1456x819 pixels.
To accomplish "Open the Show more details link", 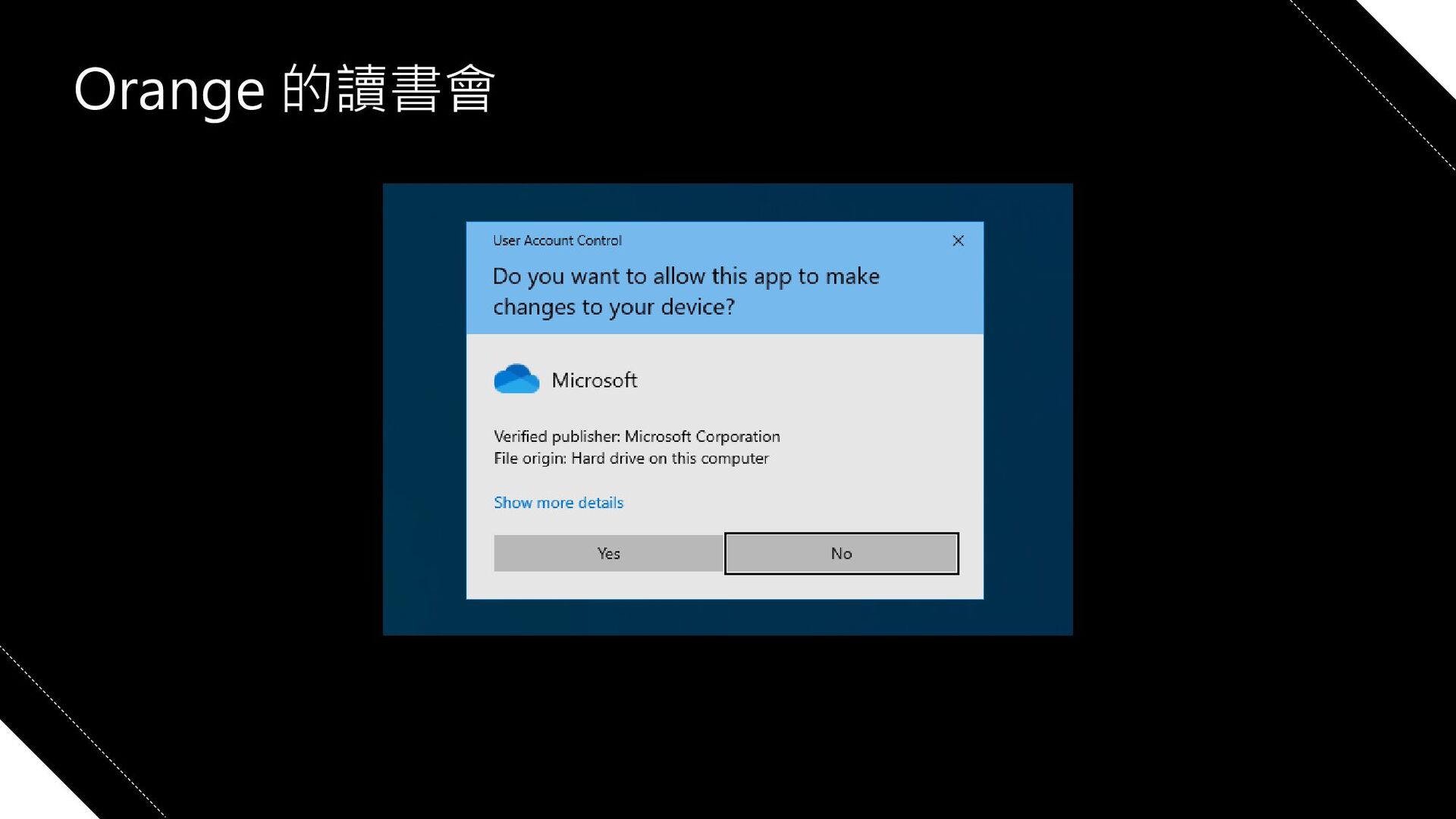I will click(558, 503).
